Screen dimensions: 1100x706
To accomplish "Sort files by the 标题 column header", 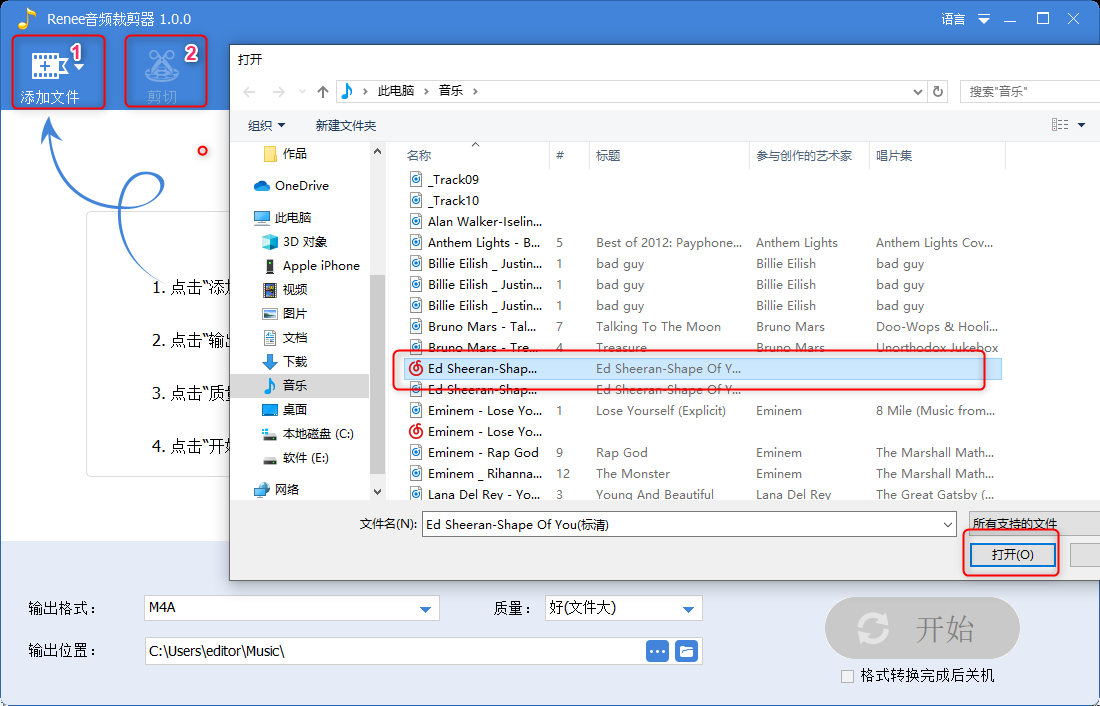I will [x=608, y=156].
